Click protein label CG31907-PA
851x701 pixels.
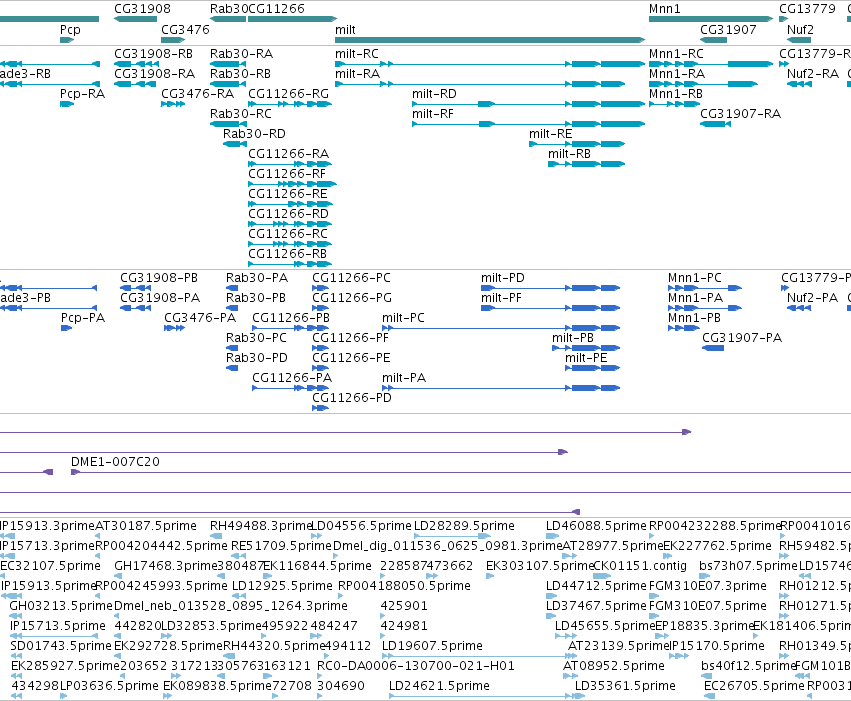pyautogui.click(x=742, y=338)
